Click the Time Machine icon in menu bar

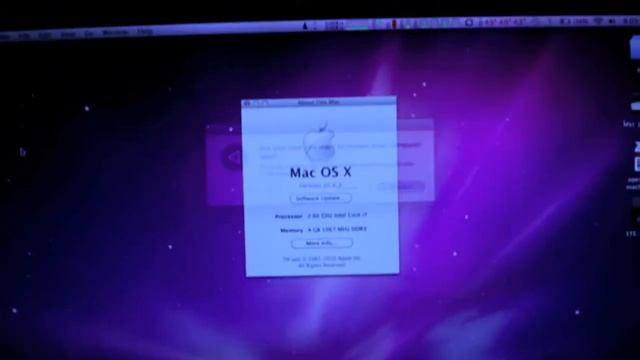point(469,22)
